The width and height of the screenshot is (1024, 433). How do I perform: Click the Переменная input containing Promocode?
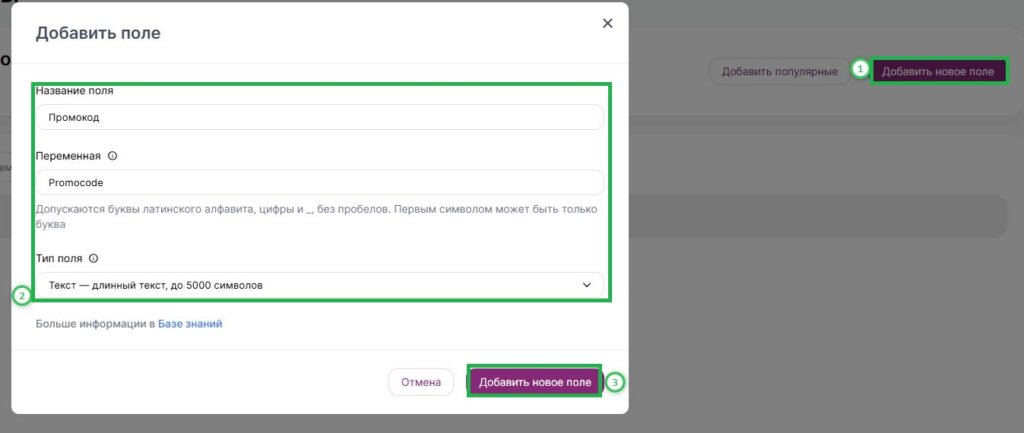320,183
